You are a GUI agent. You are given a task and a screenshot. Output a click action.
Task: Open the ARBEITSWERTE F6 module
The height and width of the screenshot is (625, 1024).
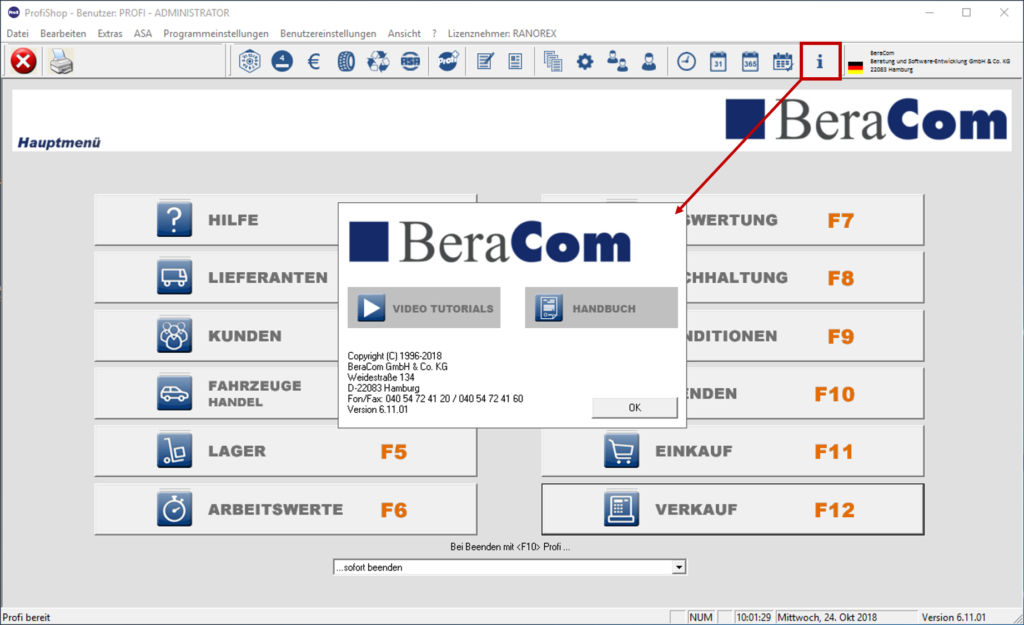tap(285, 509)
